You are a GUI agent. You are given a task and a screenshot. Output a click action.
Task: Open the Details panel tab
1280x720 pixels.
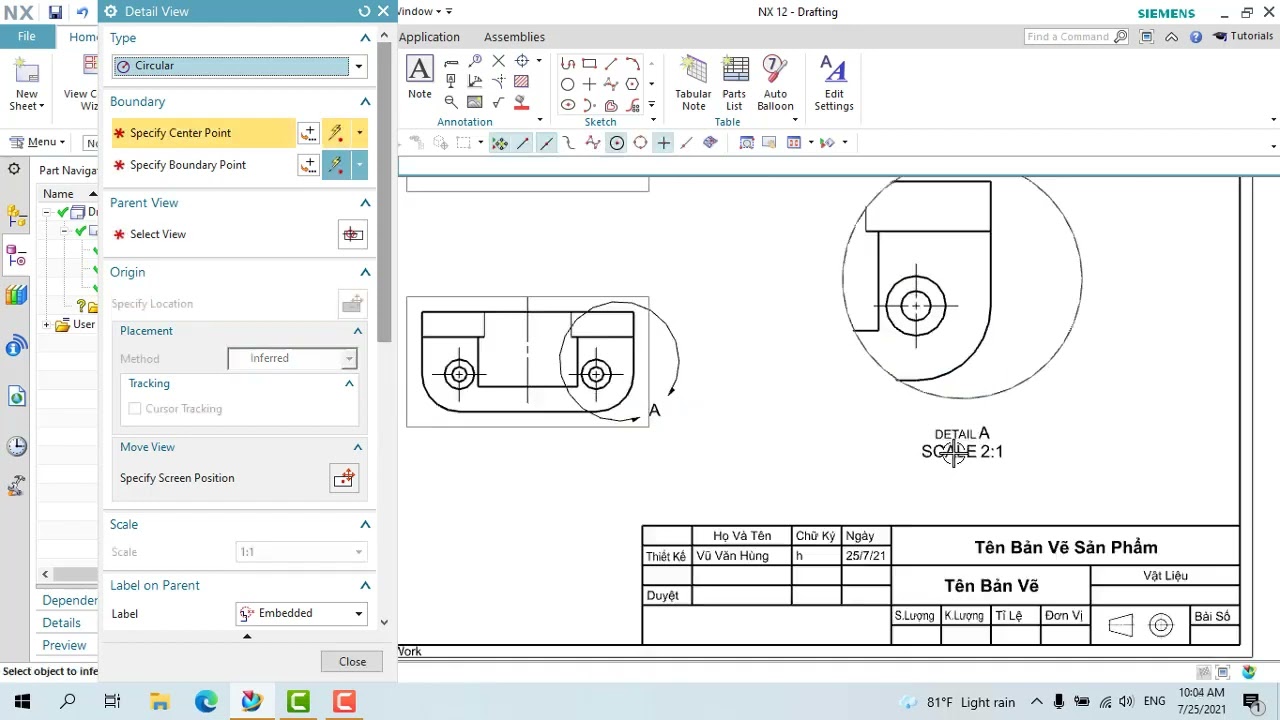(61, 622)
